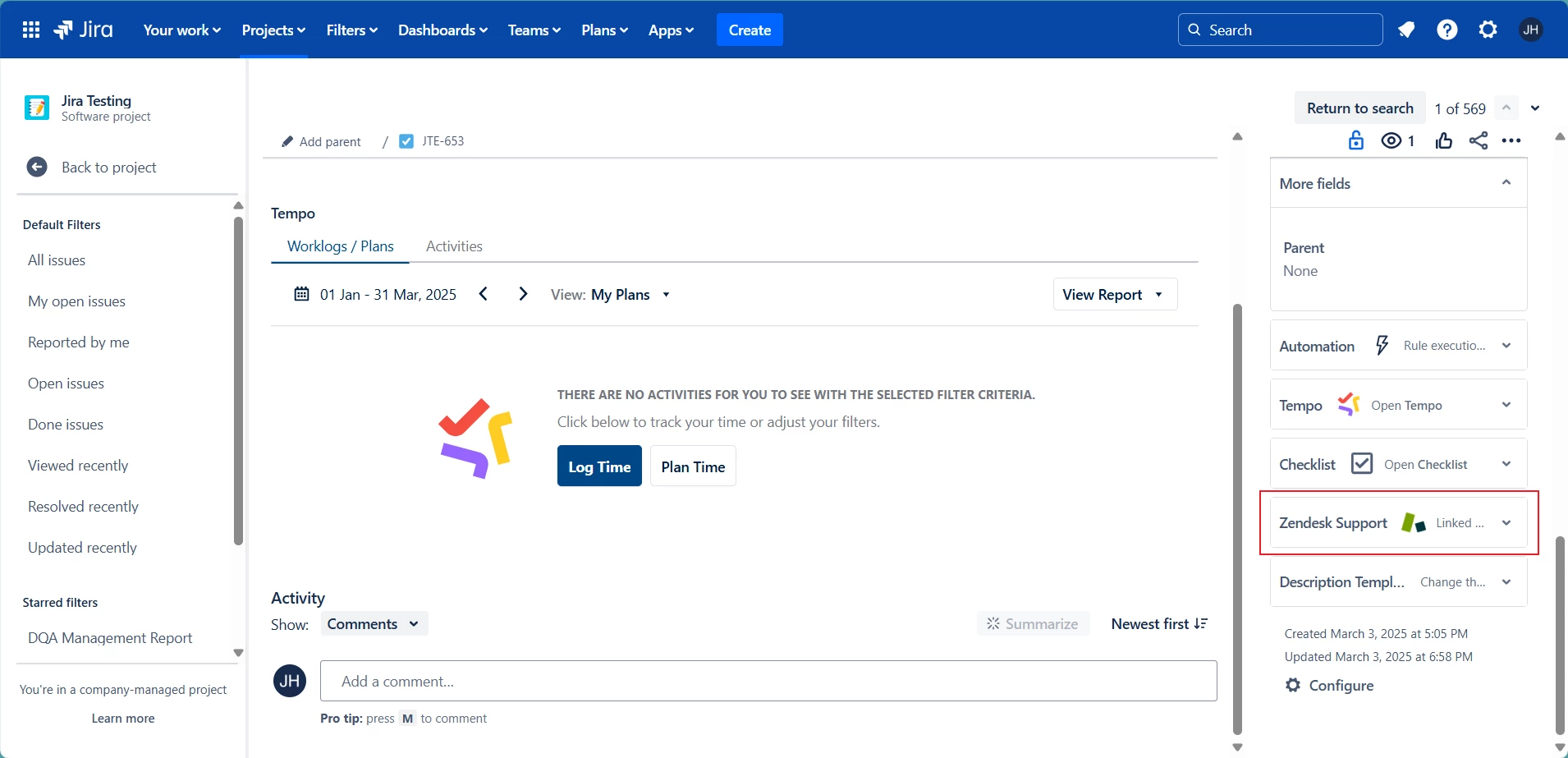1568x758 pixels.
Task: Click the Create button
Action: click(750, 30)
